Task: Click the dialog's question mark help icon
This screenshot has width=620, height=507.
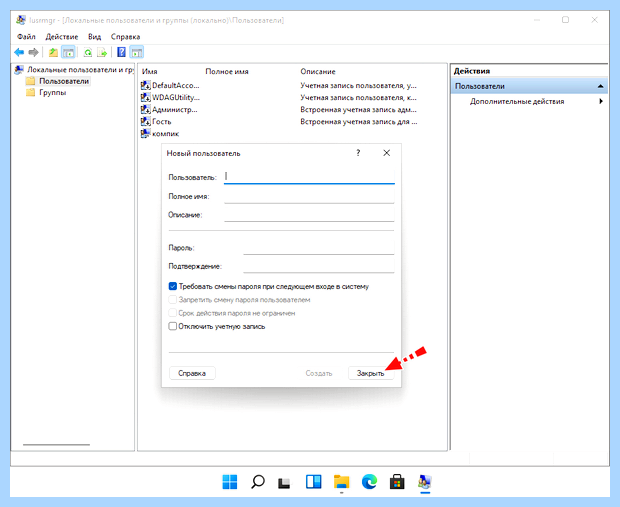Action: 358,153
